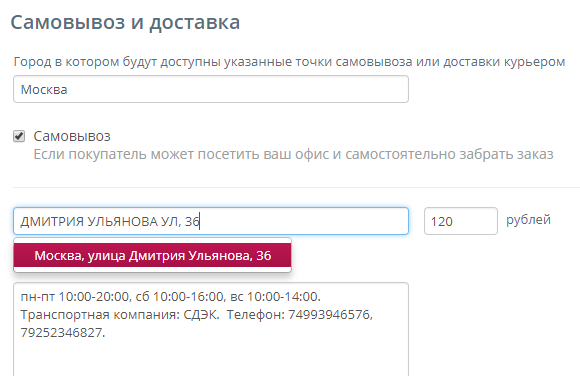Screen dimensions: 580x376
Task: Click the city field label about доставки курьером
Action: tap(289, 61)
